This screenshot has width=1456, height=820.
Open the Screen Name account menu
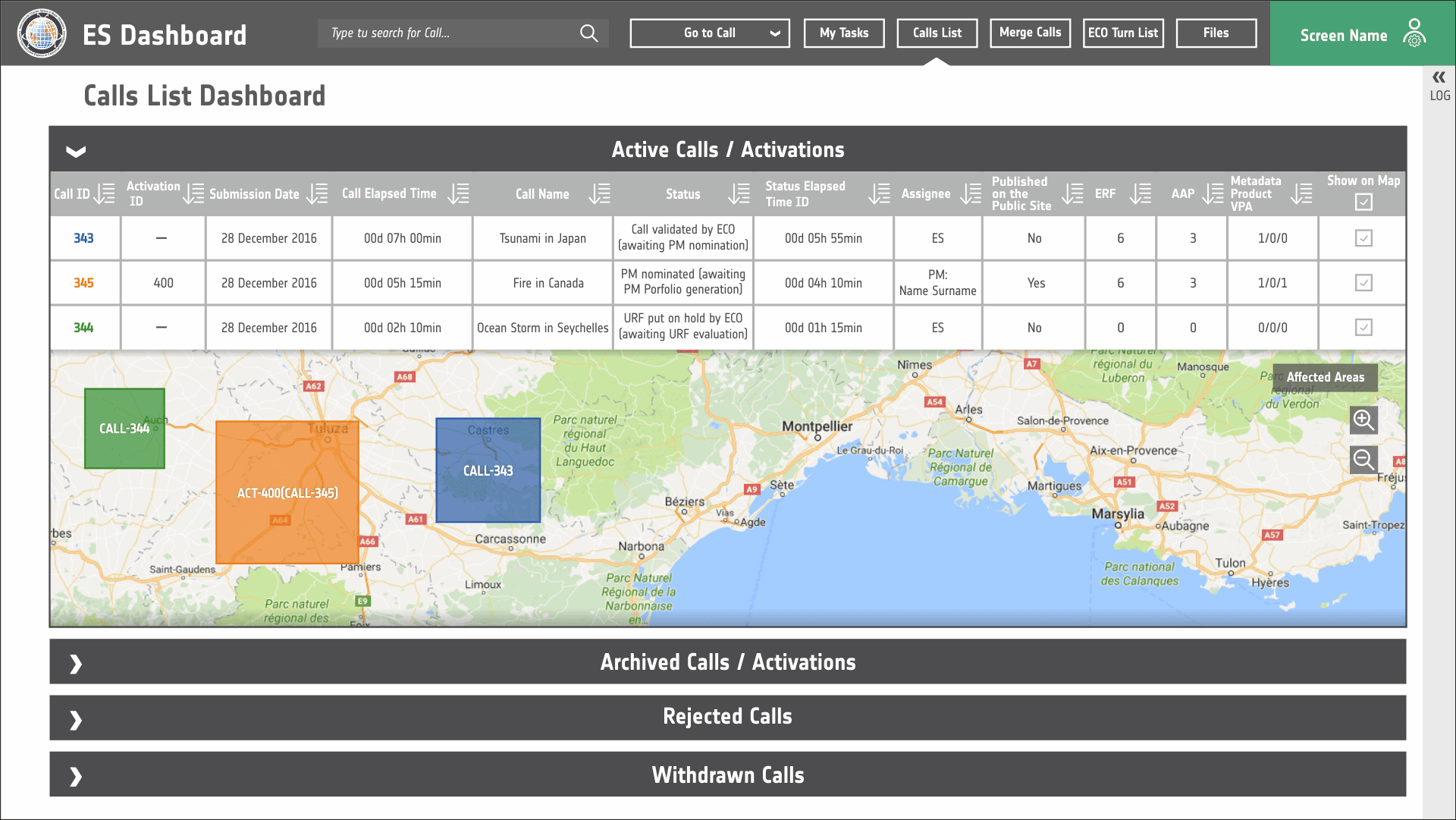tap(1363, 33)
